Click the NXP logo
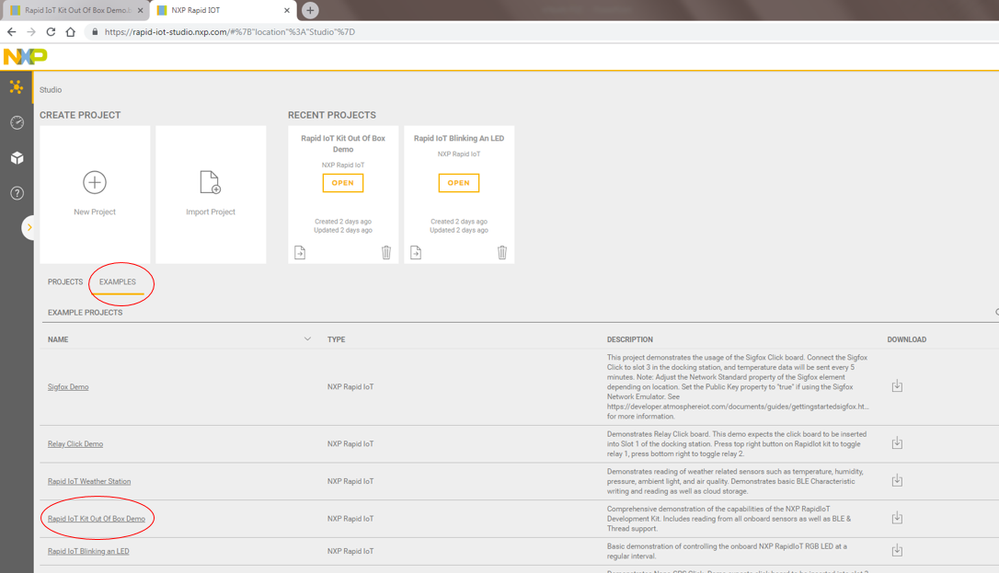 (x=25, y=57)
